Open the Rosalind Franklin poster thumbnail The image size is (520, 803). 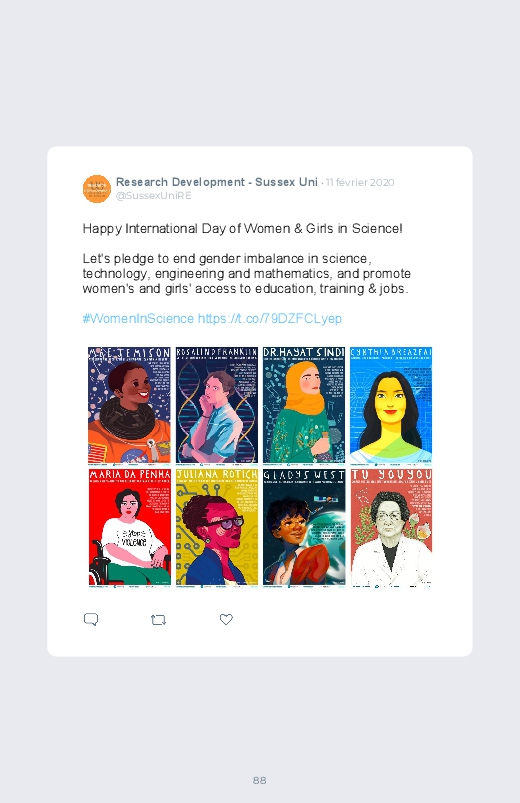click(x=217, y=405)
